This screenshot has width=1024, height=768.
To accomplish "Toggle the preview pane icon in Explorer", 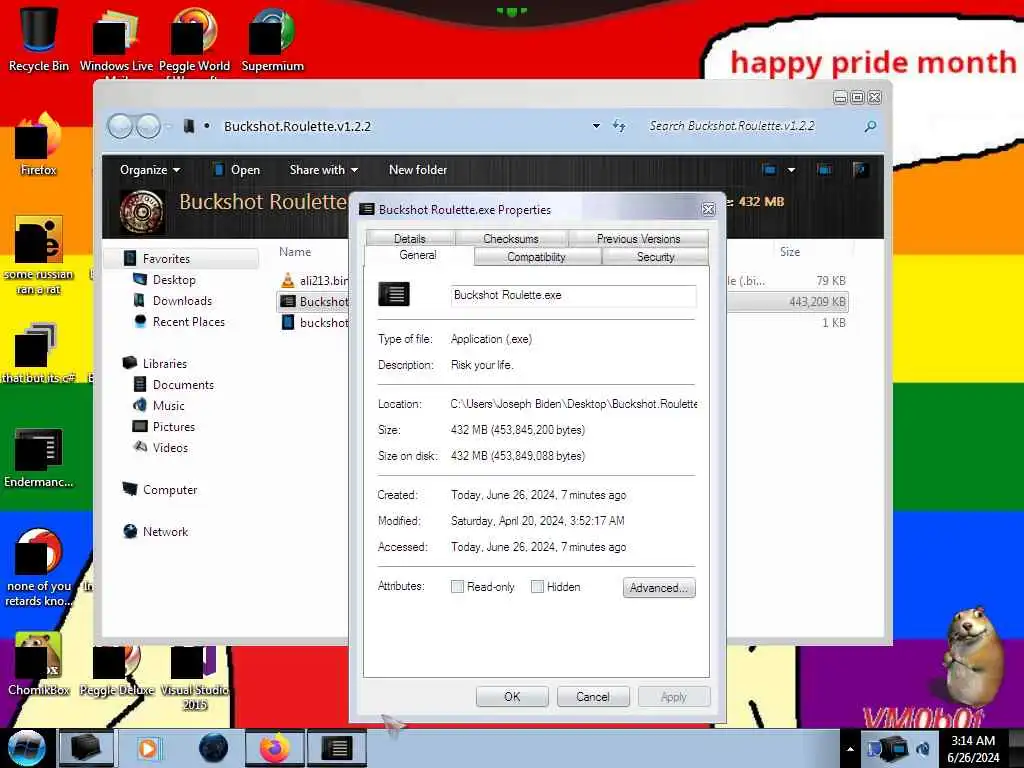I will [824, 170].
